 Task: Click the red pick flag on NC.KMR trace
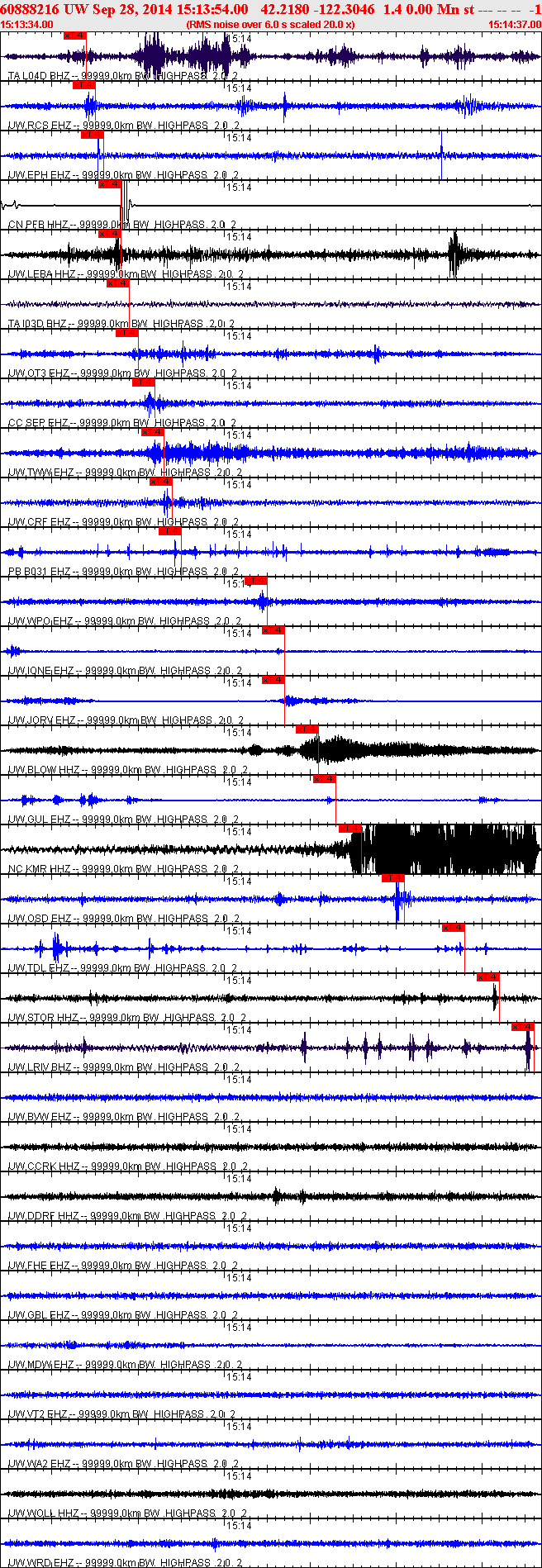pos(350,829)
